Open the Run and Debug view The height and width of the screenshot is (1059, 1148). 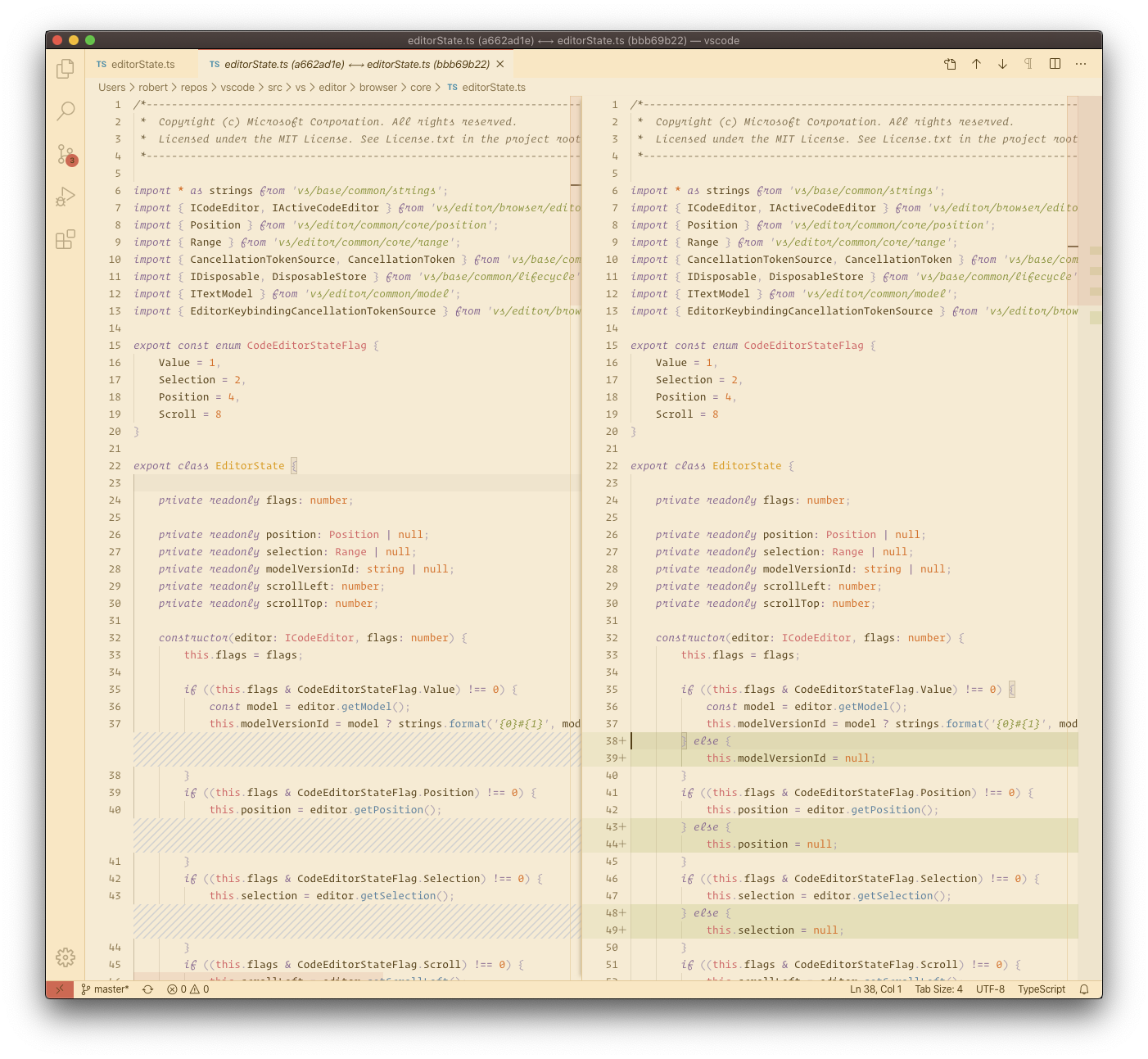point(66,197)
